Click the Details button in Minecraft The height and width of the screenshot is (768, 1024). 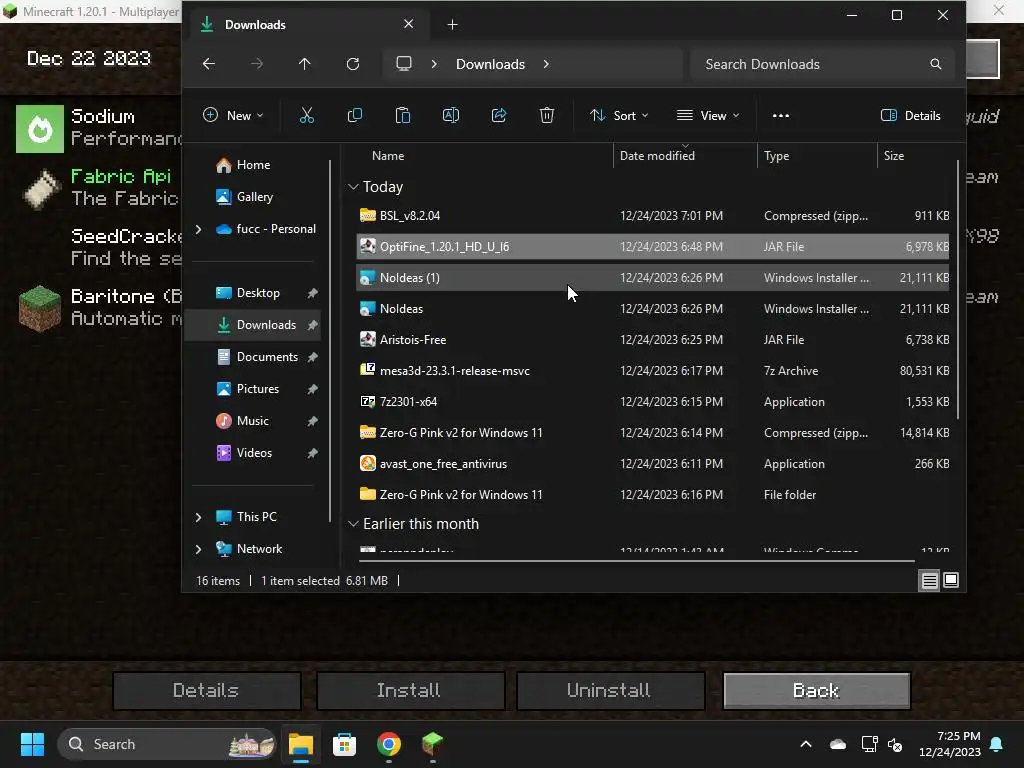[206, 690]
